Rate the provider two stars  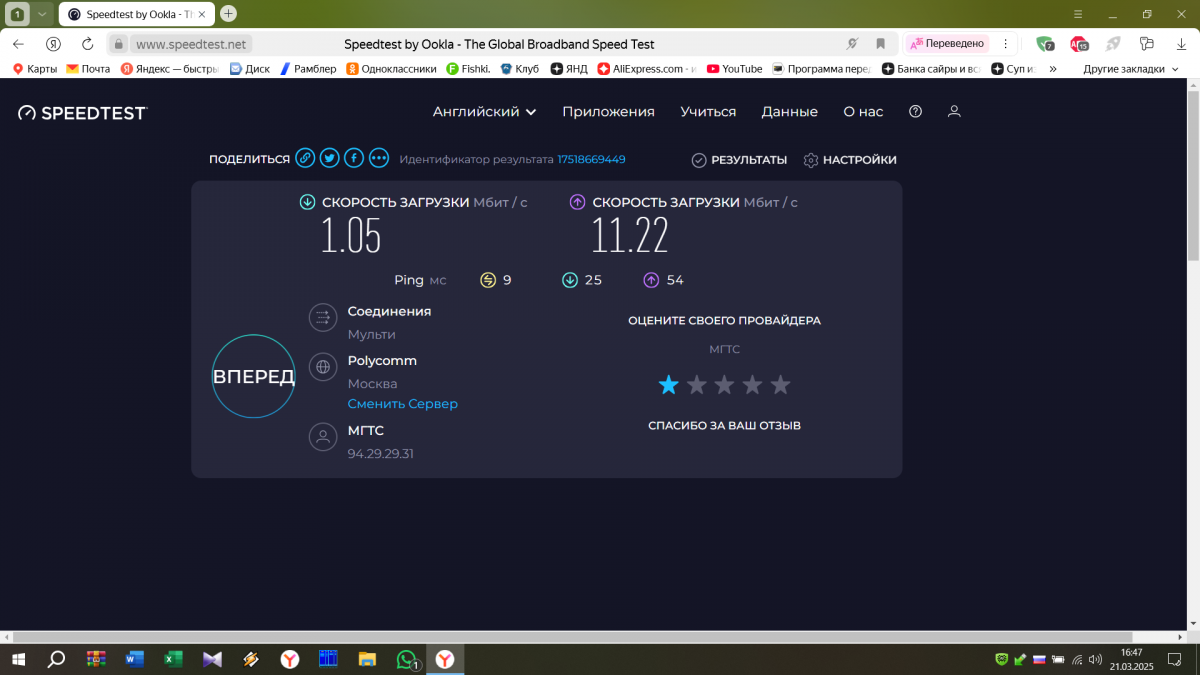pos(696,385)
